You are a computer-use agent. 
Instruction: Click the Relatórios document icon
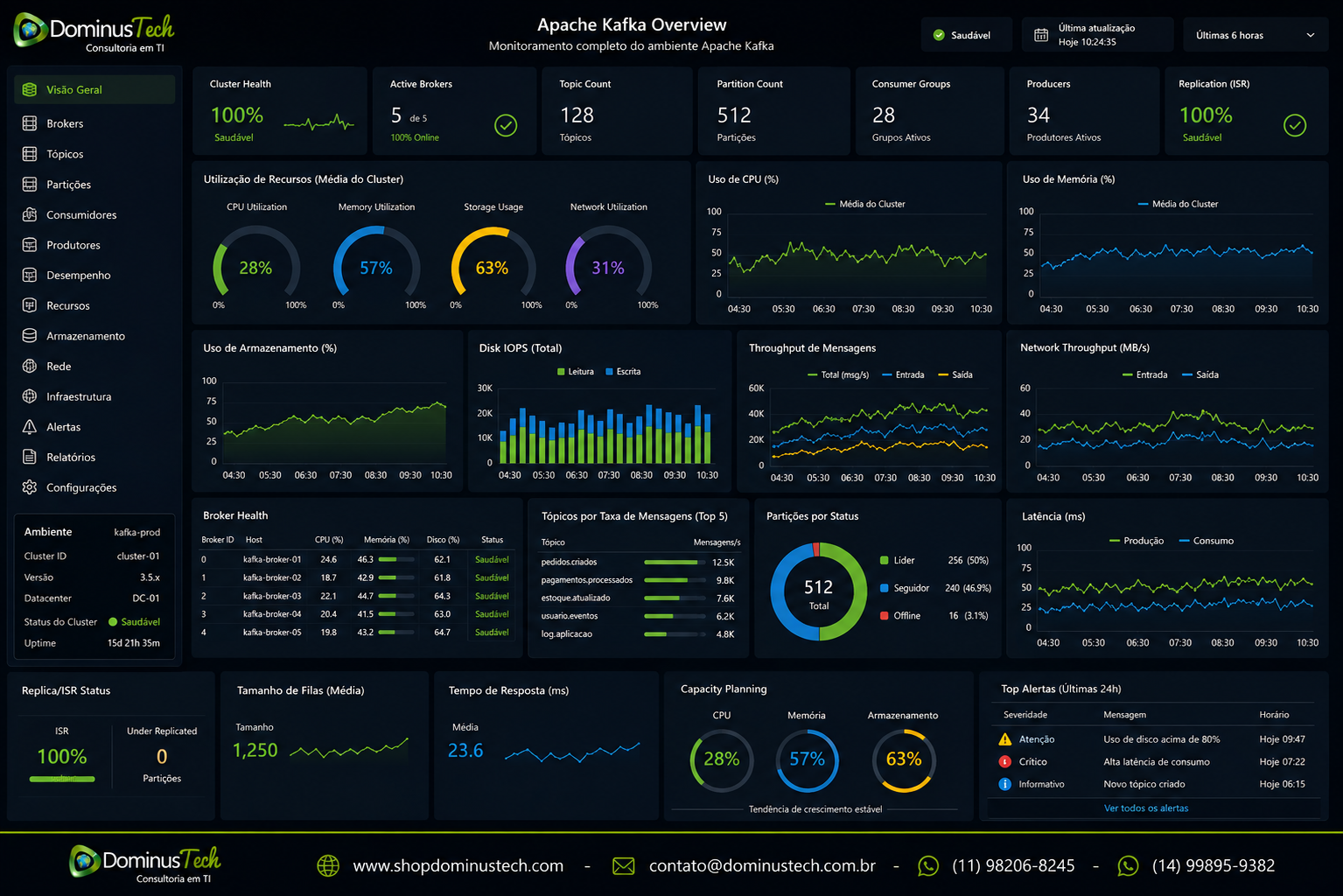point(30,457)
